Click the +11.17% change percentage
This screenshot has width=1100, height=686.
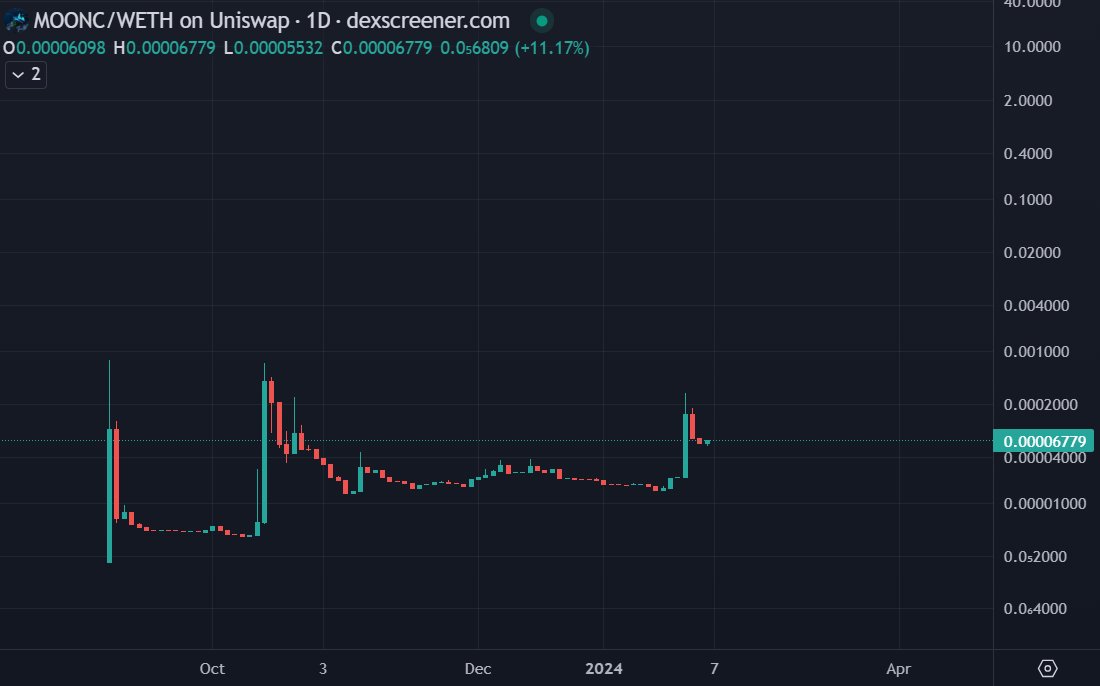point(552,48)
